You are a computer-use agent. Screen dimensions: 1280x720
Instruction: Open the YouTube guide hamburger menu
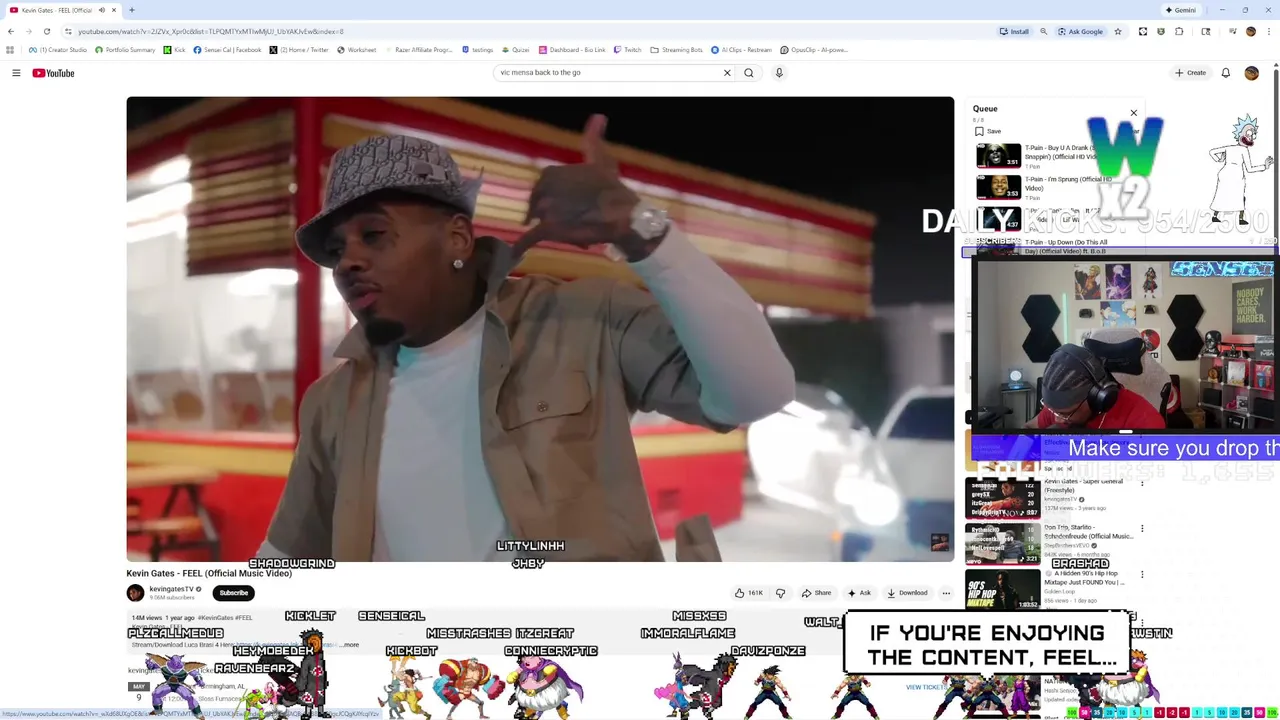(16, 73)
